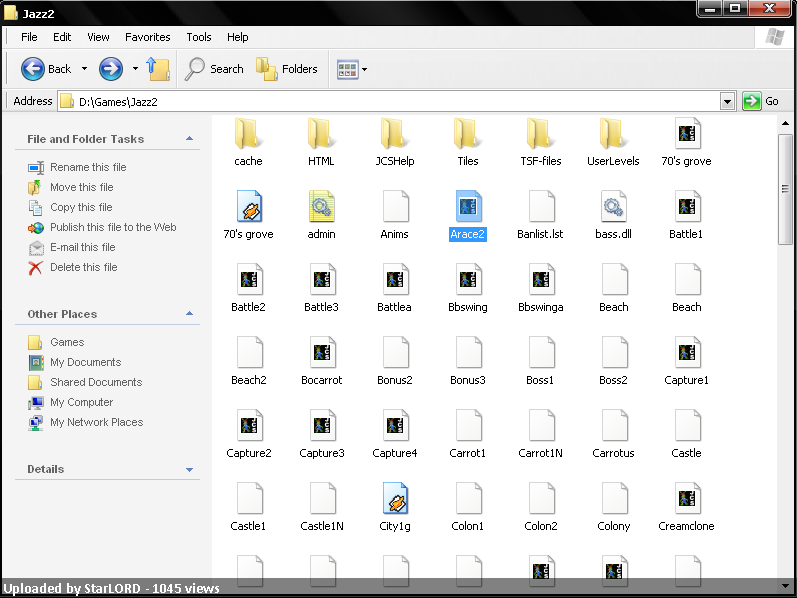The width and height of the screenshot is (797, 598).
Task: Collapse the Other Places panel
Action: point(189,313)
